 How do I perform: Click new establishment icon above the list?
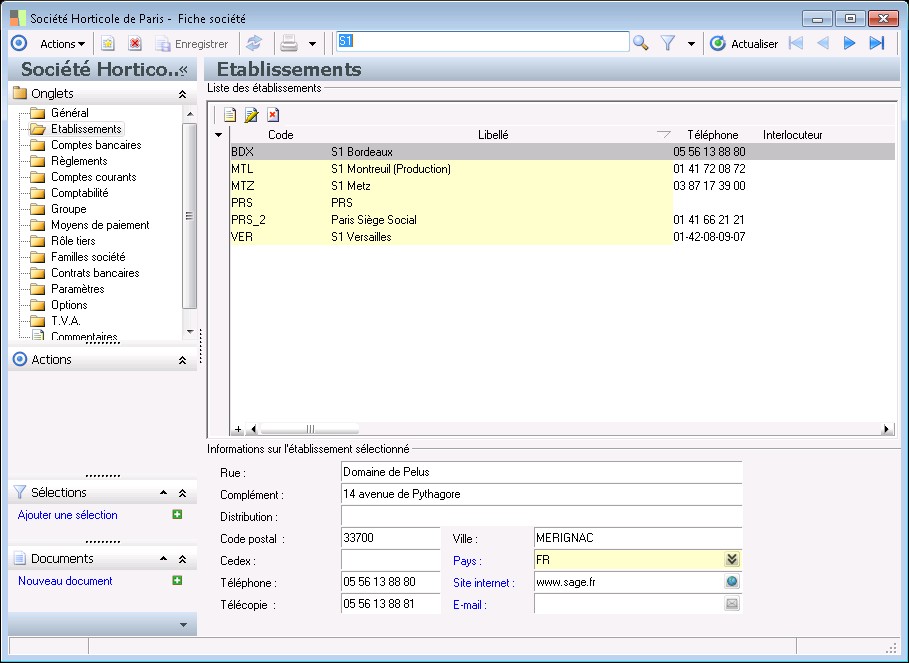(230, 115)
